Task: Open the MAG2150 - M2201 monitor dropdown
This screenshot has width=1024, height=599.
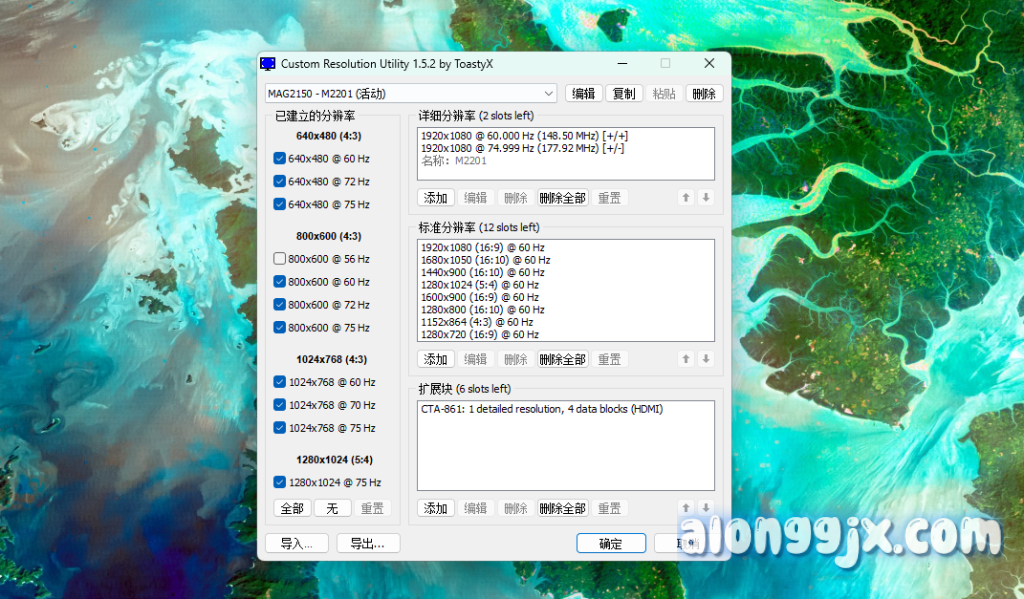Action: (x=410, y=93)
